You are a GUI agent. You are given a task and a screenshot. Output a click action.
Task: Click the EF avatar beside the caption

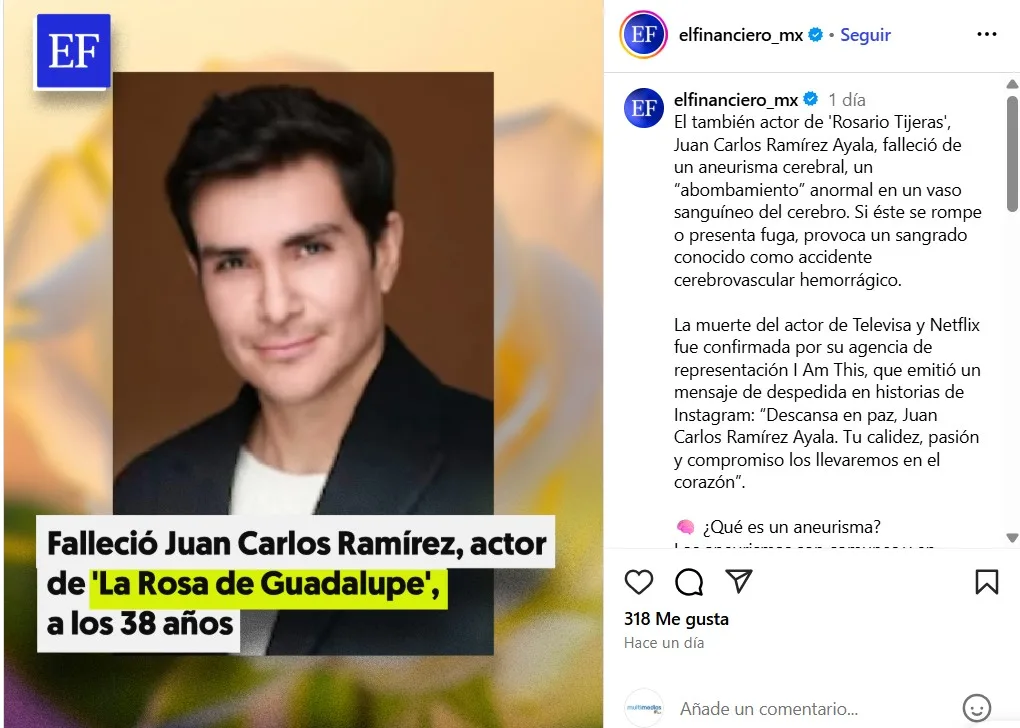pos(643,108)
